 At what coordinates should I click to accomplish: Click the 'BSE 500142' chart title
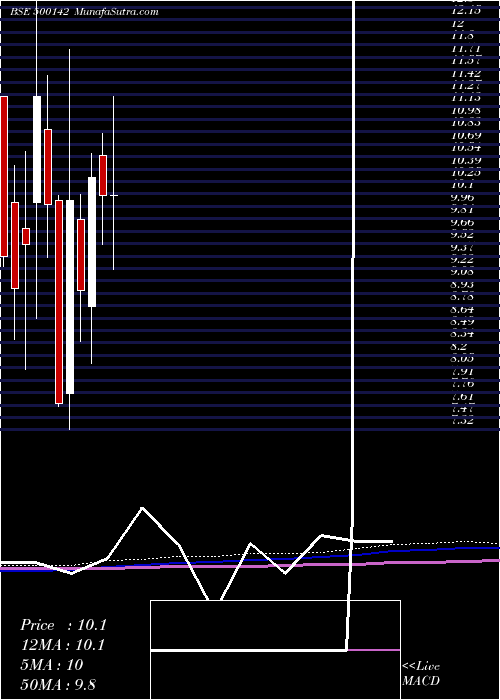tap(39, 12)
